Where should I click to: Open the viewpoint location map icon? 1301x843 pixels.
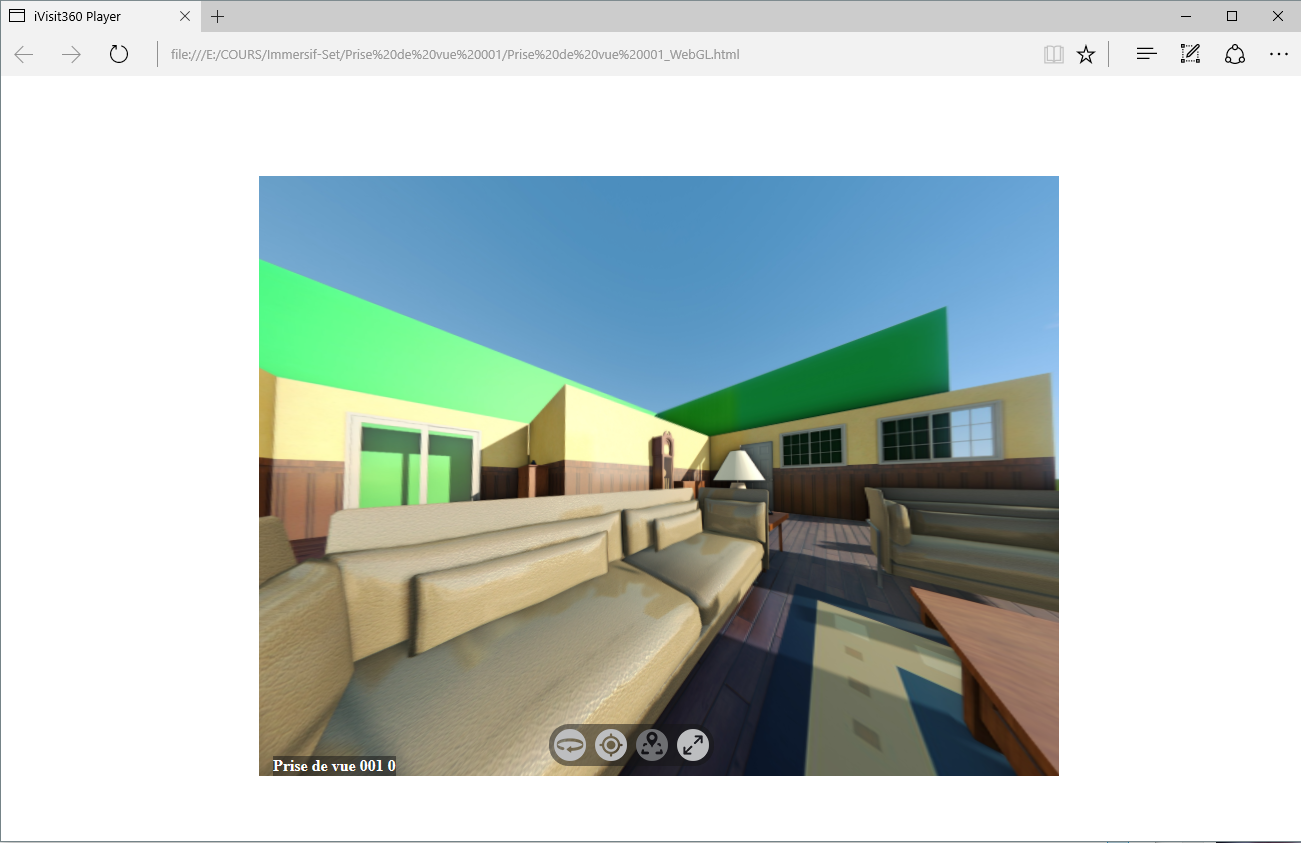652,745
